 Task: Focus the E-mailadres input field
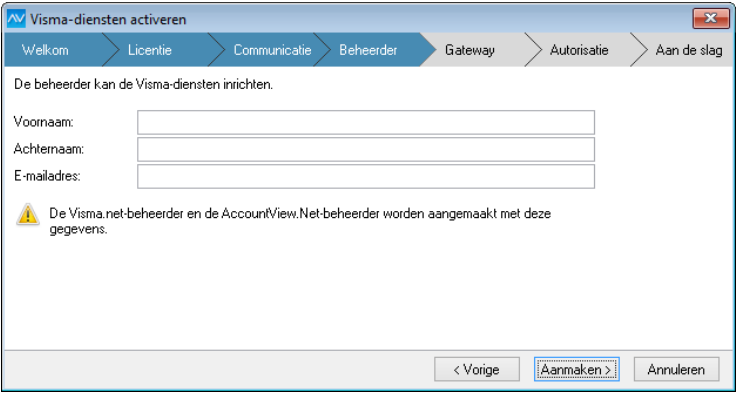coord(366,176)
